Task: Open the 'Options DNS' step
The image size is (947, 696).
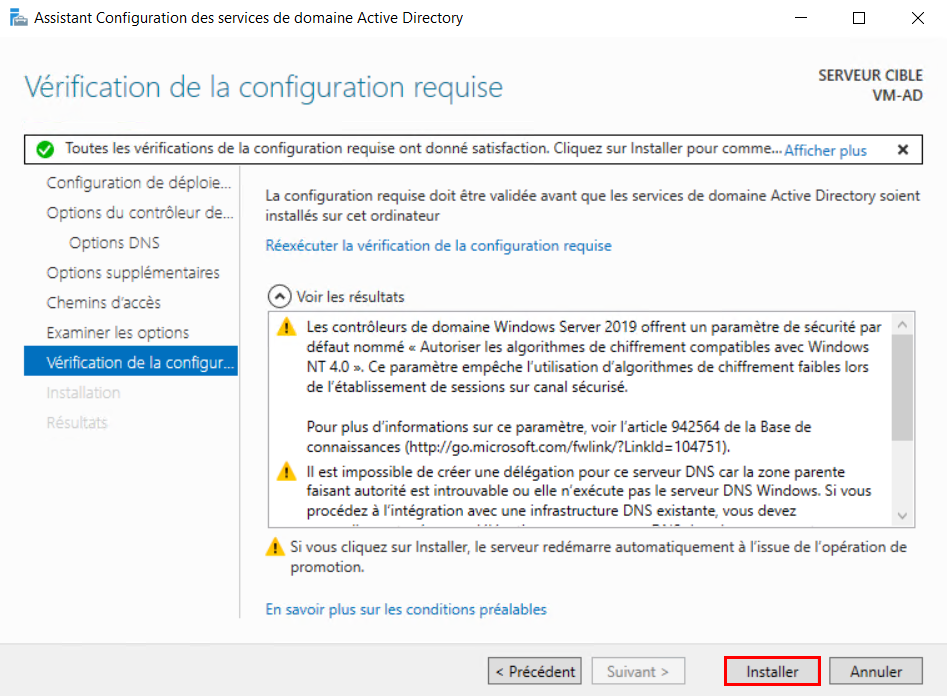Action: pyautogui.click(x=114, y=243)
